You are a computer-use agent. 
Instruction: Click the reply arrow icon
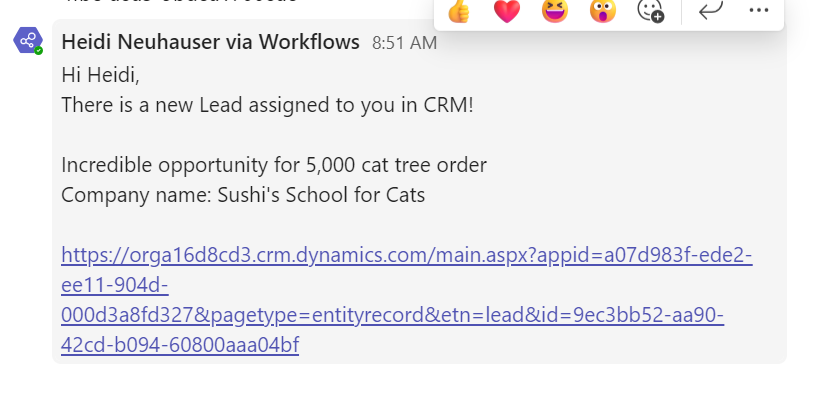coord(710,10)
